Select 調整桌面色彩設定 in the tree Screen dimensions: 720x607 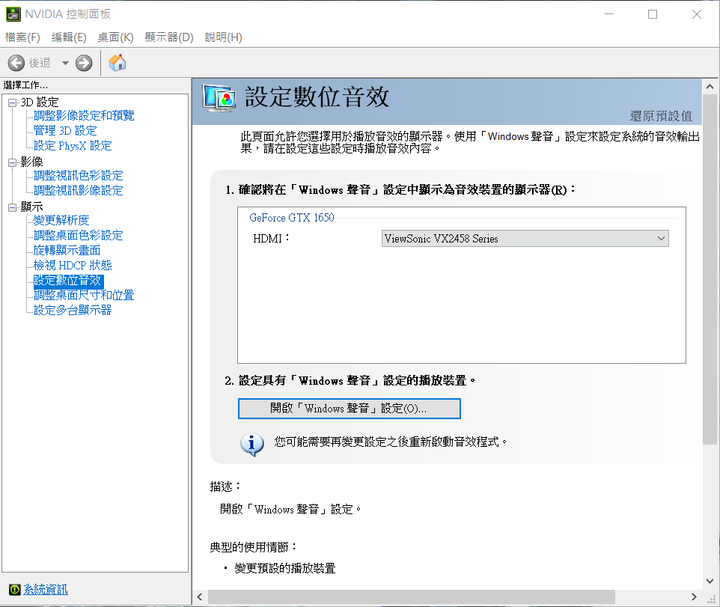coord(78,236)
